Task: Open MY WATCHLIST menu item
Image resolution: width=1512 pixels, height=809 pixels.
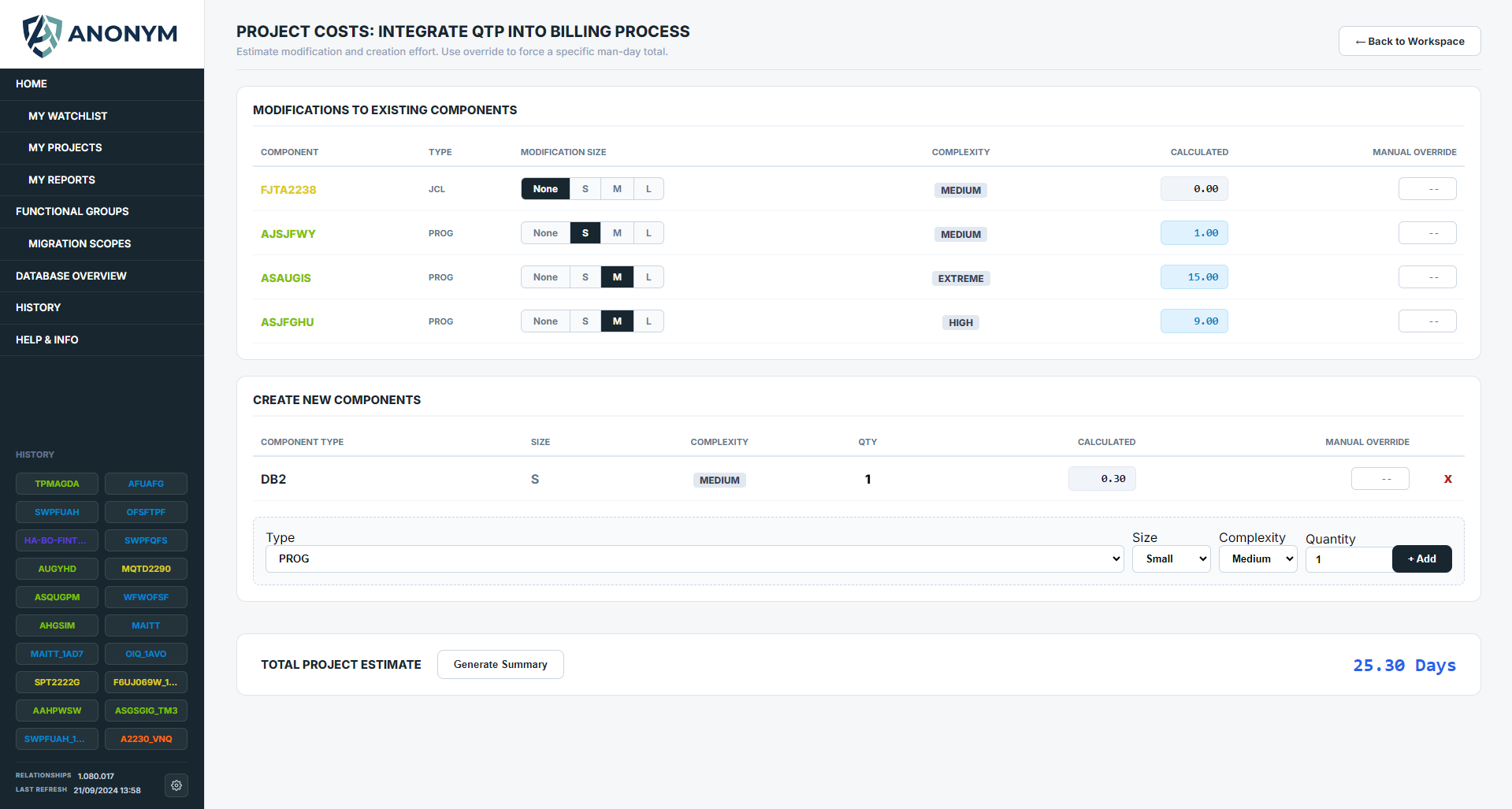Action: [102, 116]
